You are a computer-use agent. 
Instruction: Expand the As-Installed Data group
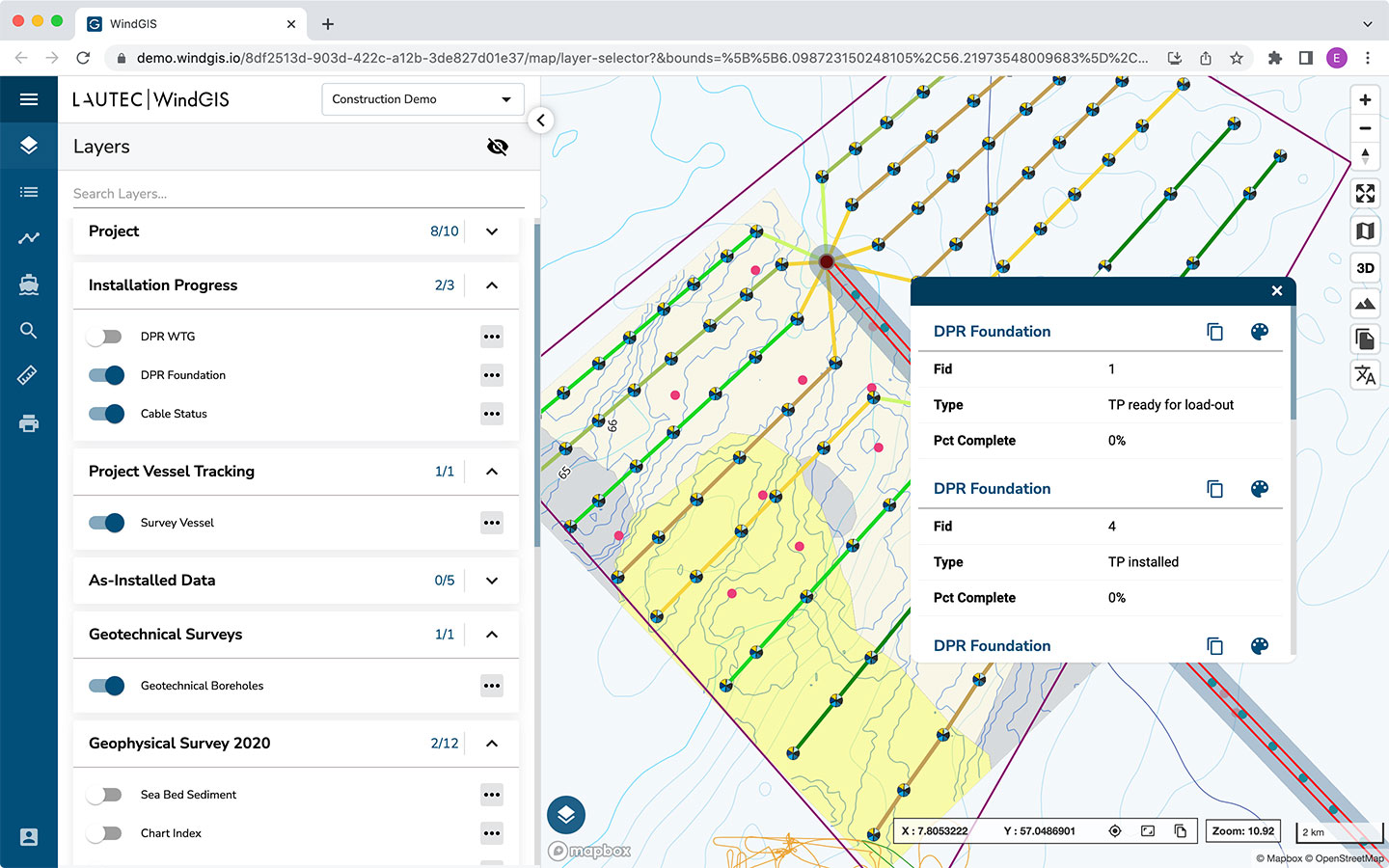click(492, 581)
